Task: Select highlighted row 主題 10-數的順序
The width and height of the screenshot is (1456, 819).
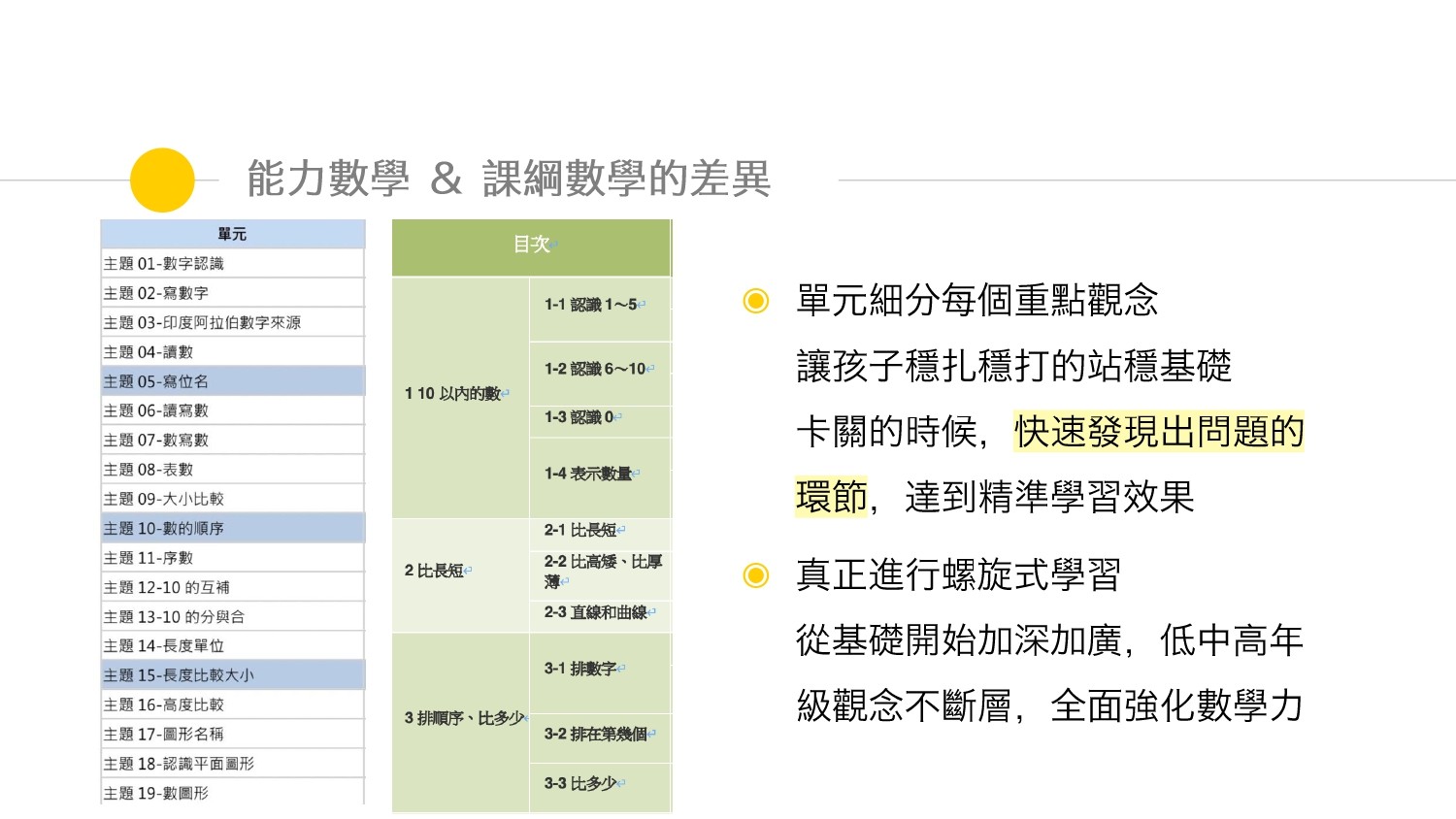Action: (233, 528)
